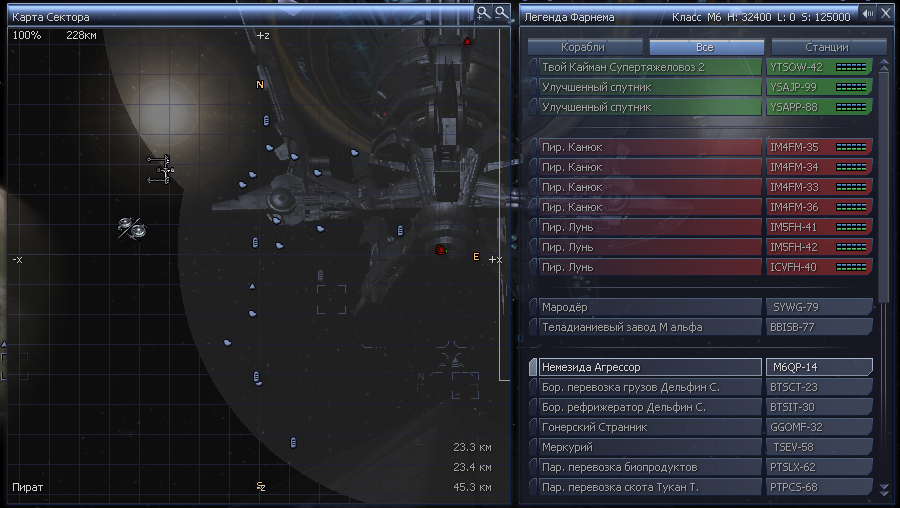The image size is (900, 508).
Task: Click scroll-down double arrow at list bottom
Action: coord(884,488)
